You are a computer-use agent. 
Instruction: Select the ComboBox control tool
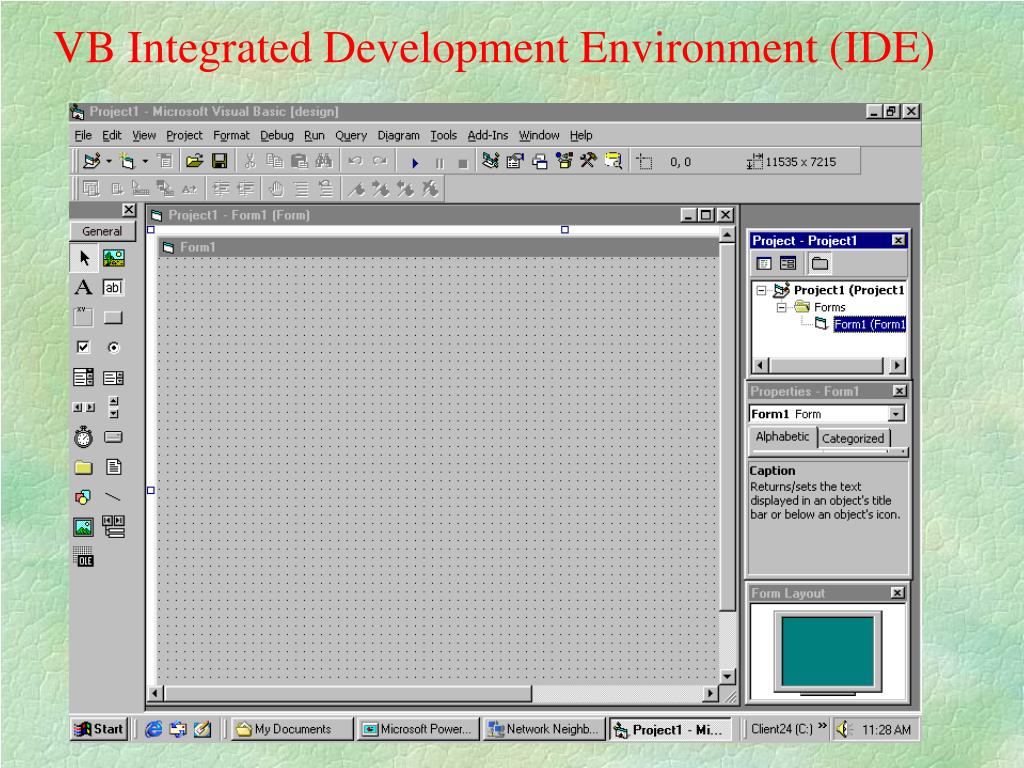tap(84, 377)
